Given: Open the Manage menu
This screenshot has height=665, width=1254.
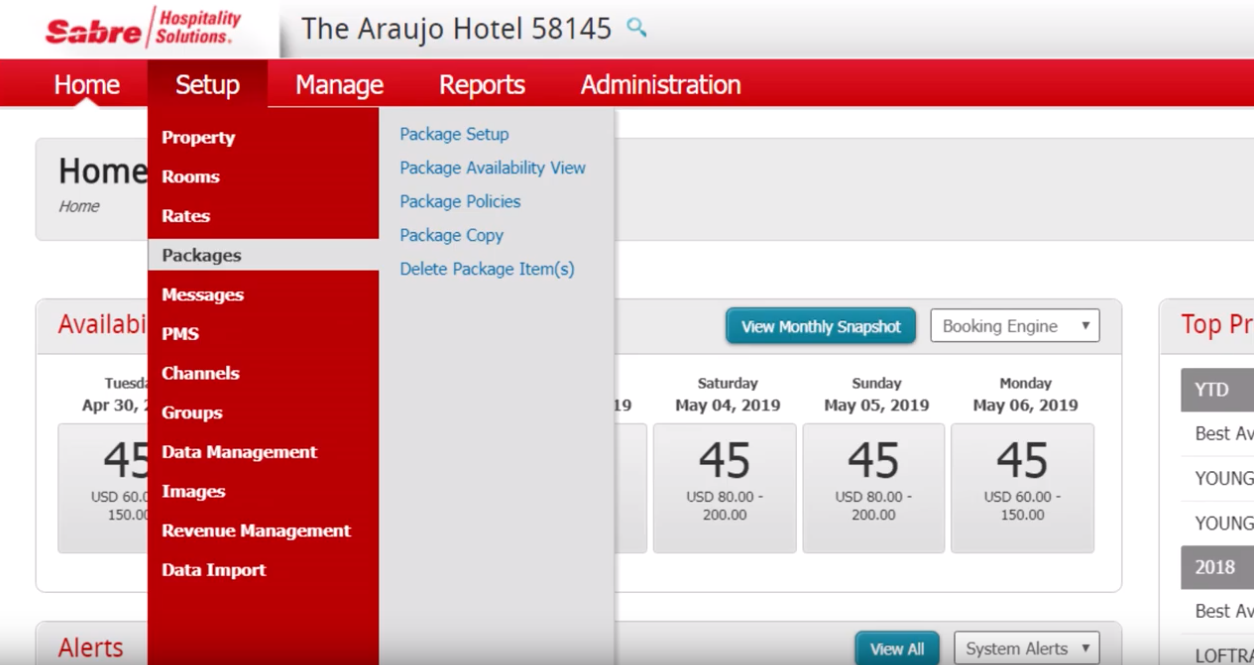Looking at the screenshot, I should (339, 85).
